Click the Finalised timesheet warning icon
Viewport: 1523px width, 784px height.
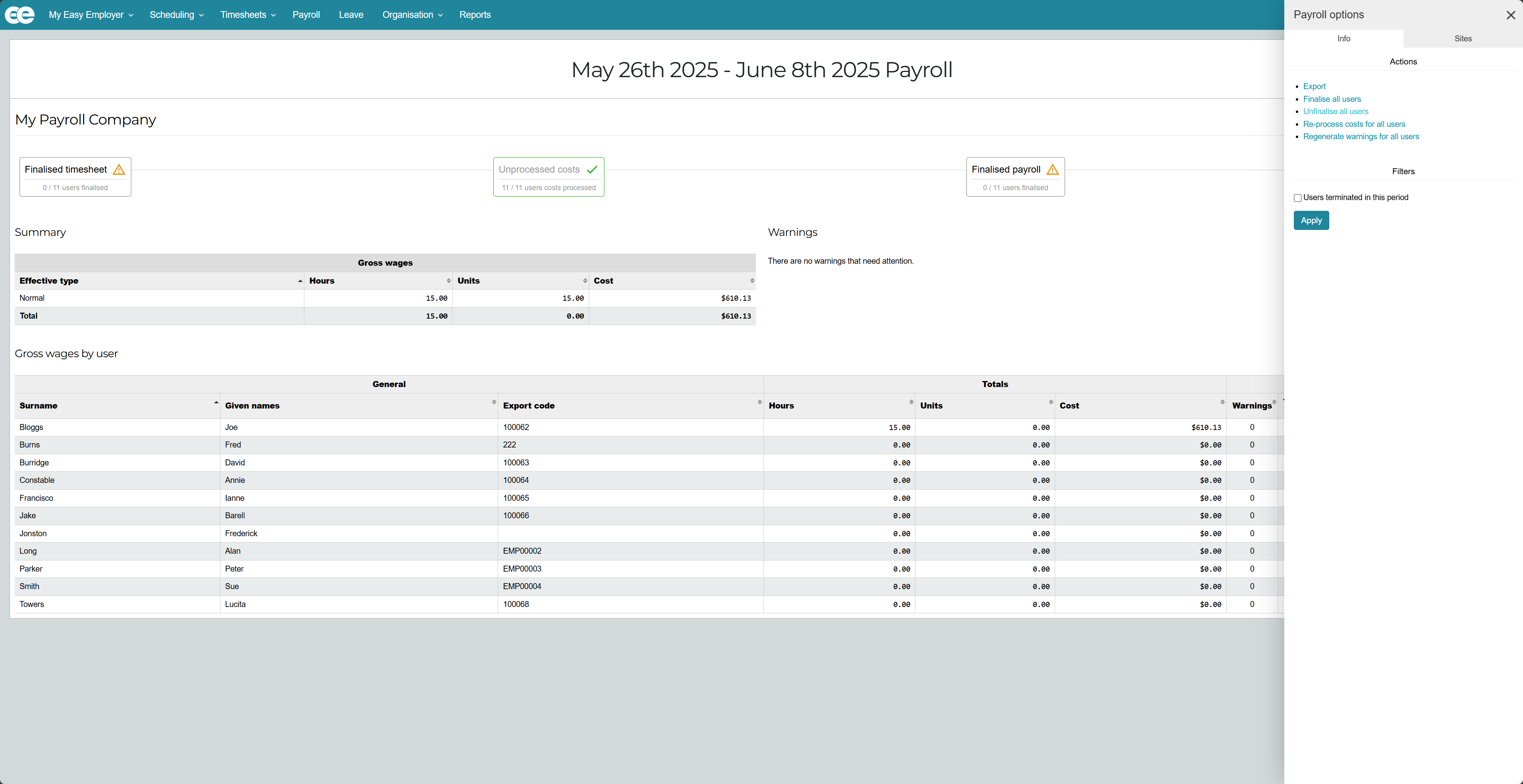pos(119,170)
